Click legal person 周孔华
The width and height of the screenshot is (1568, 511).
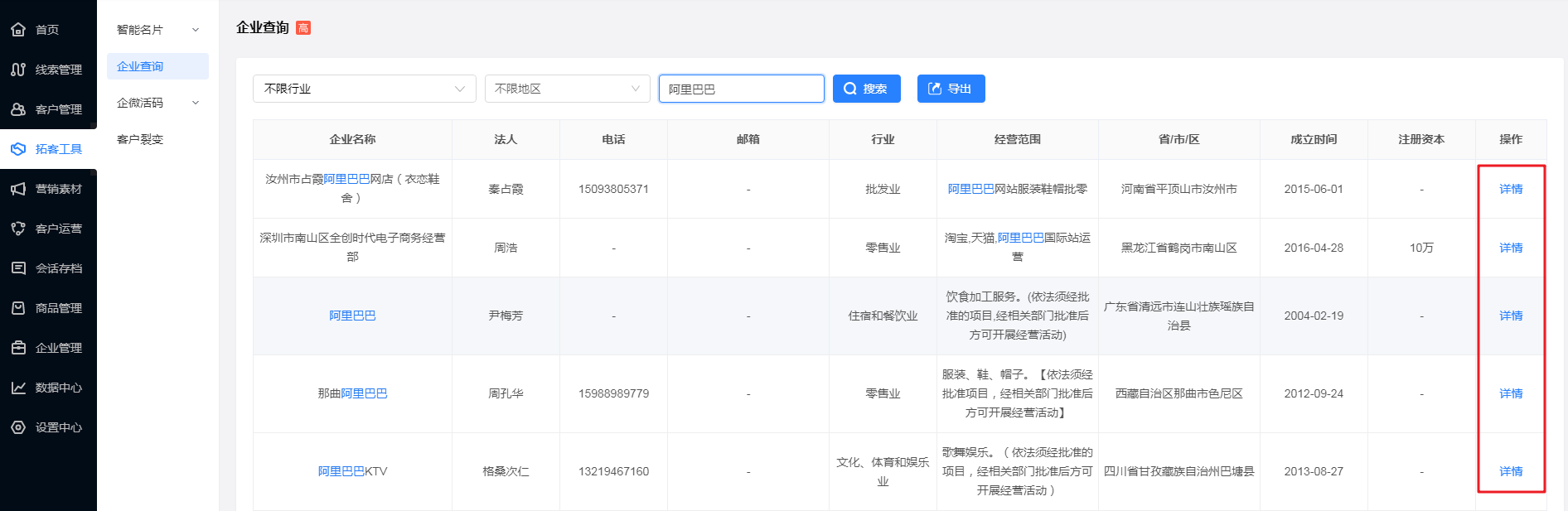(x=506, y=393)
